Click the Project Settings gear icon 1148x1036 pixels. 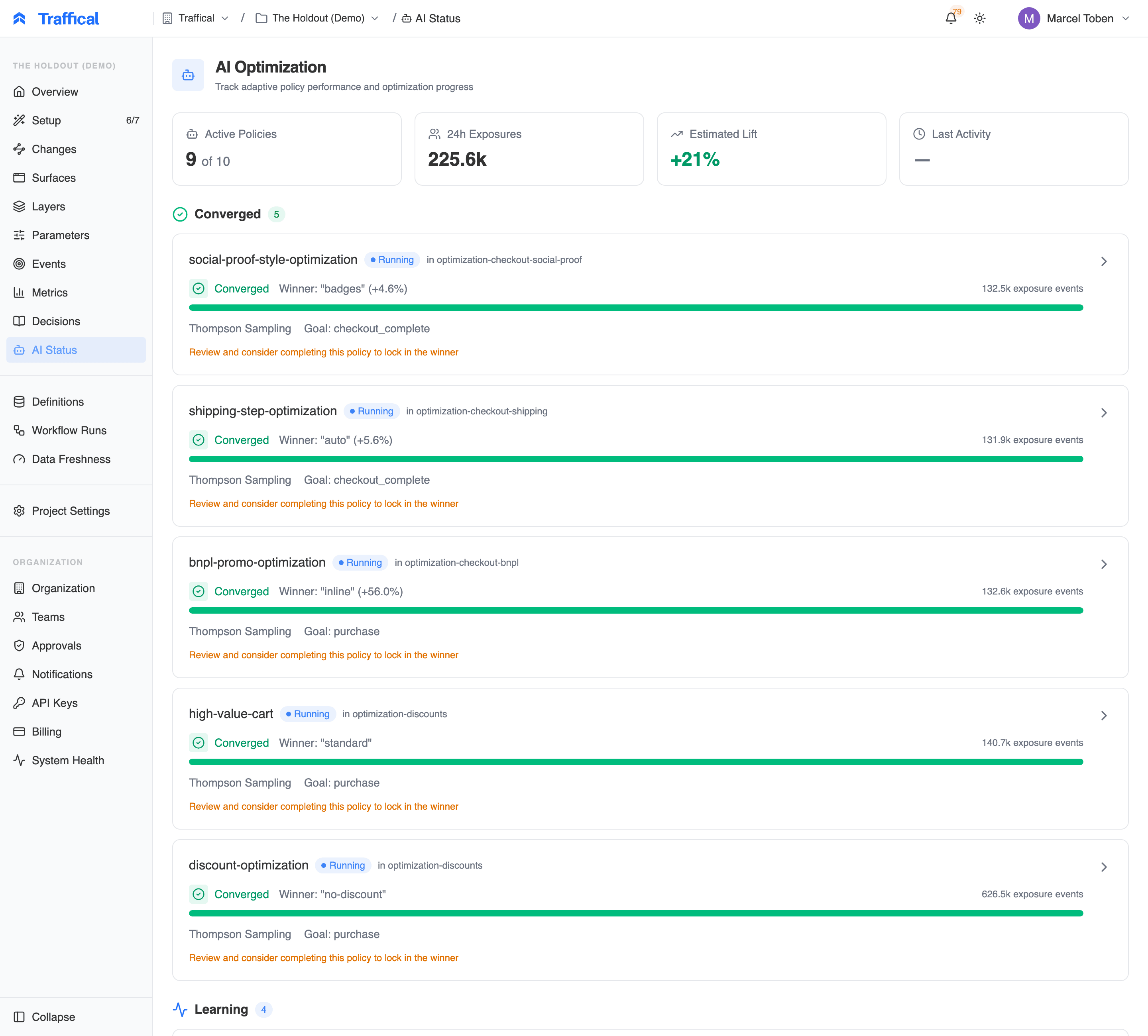20,511
